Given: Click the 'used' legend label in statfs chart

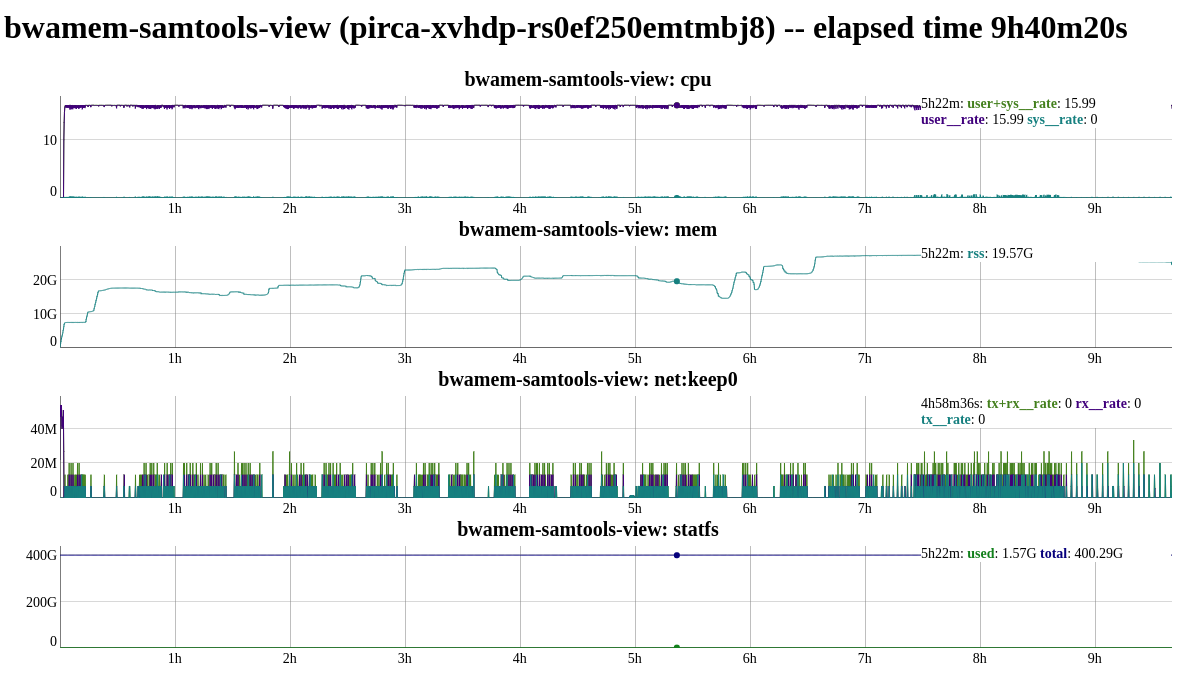Looking at the screenshot, I should point(980,554).
